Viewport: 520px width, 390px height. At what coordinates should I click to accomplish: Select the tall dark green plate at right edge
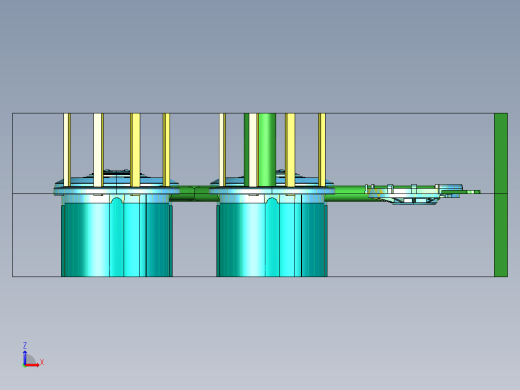[501, 195]
